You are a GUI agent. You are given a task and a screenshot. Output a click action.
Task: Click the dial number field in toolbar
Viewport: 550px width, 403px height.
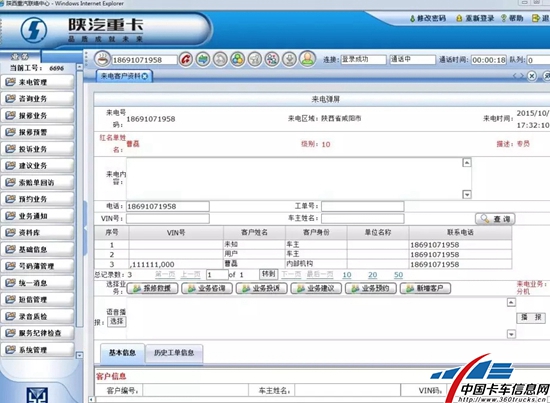click(x=144, y=60)
